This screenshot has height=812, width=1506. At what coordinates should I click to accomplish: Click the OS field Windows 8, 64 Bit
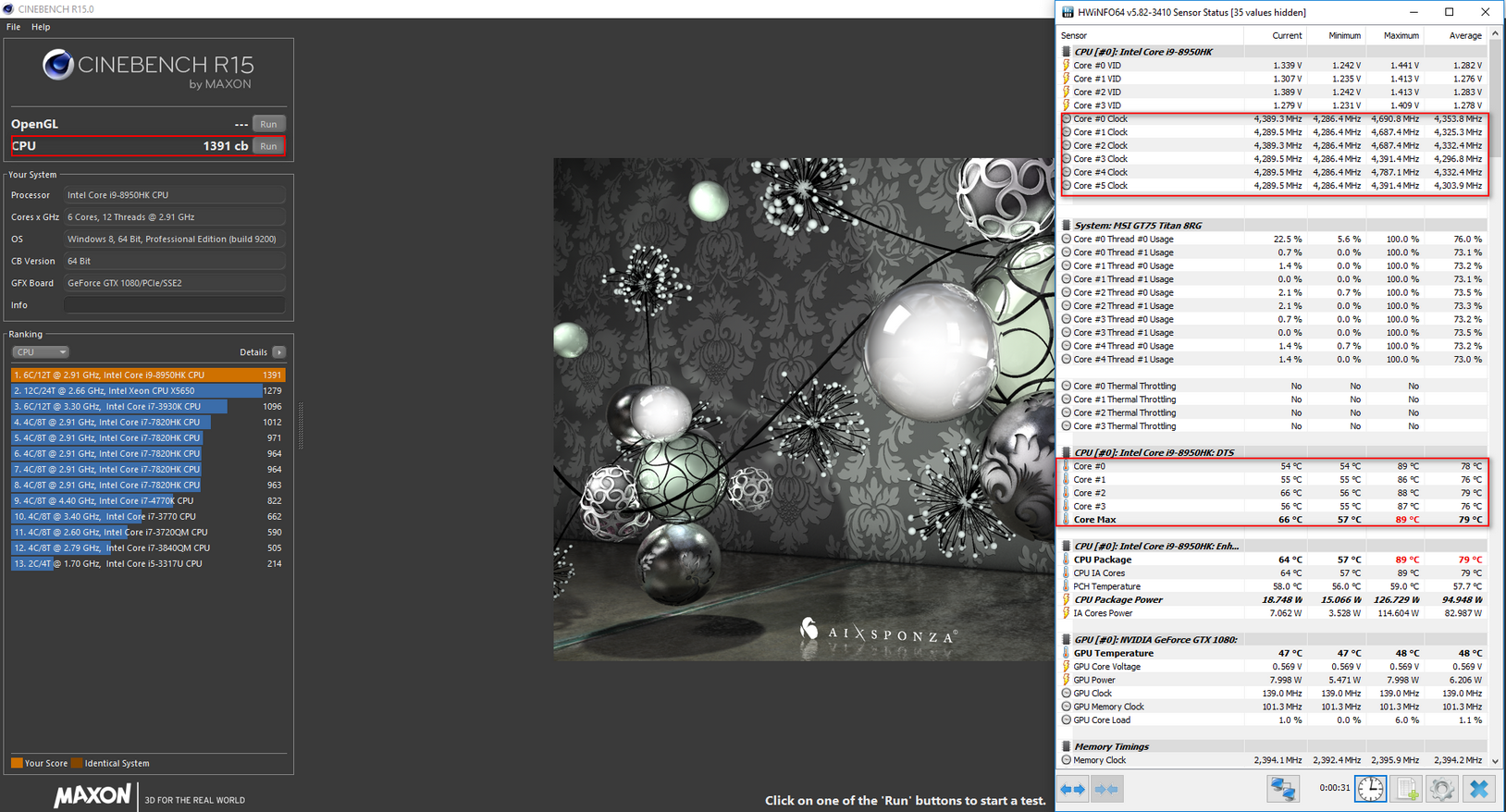click(174, 240)
